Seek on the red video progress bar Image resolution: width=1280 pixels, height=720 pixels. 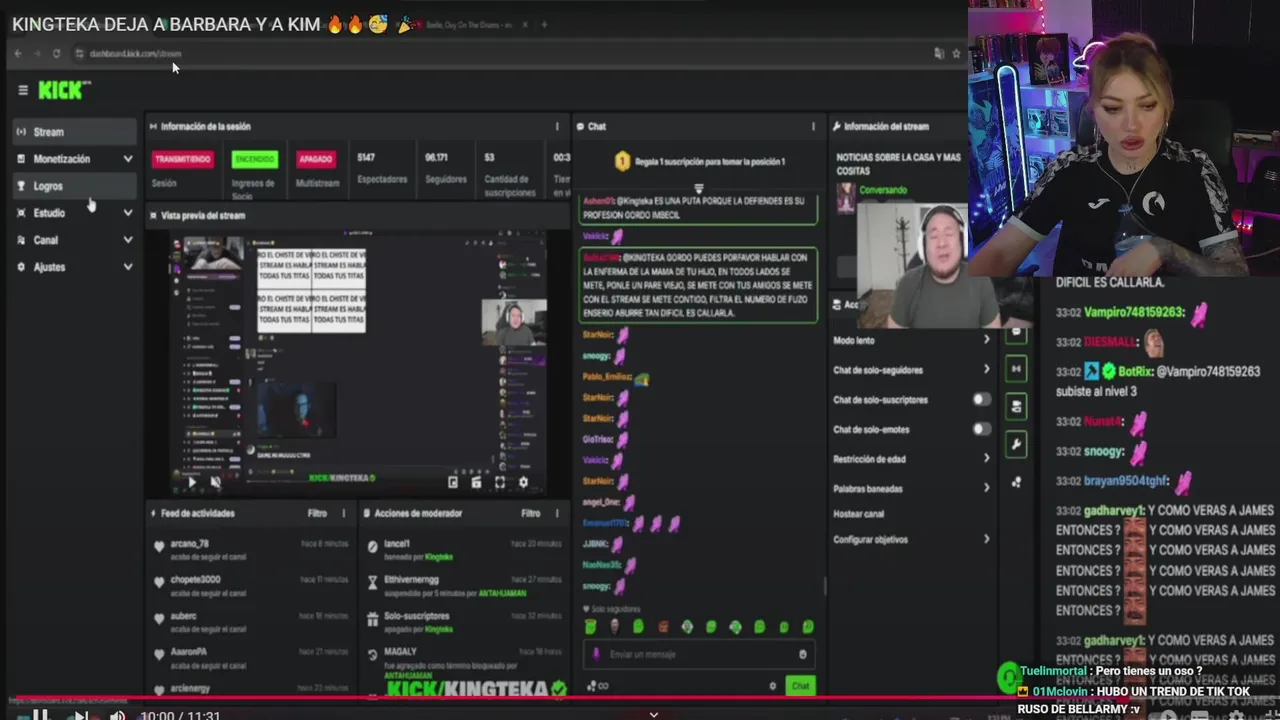[640, 700]
